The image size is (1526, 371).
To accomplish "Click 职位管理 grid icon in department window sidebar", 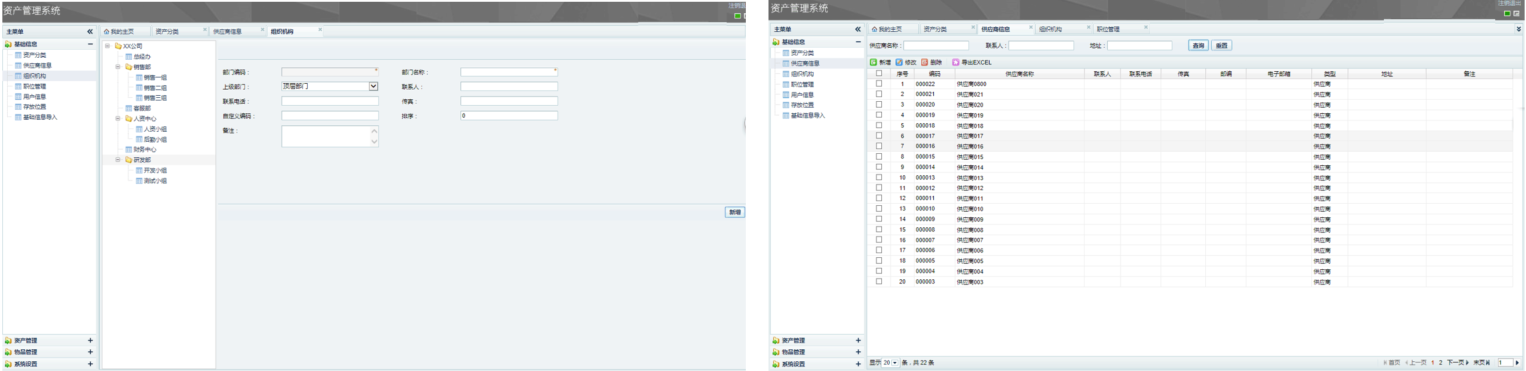I will pos(17,86).
